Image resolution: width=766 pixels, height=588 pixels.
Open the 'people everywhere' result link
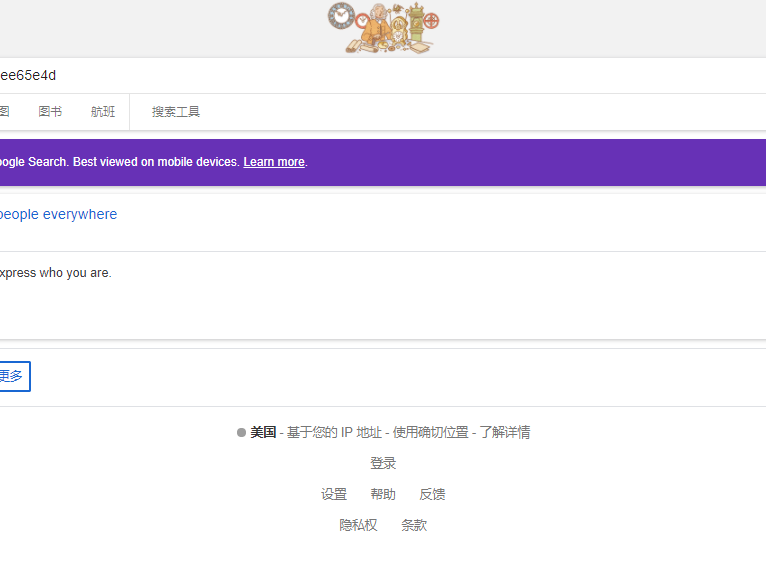(x=57, y=214)
